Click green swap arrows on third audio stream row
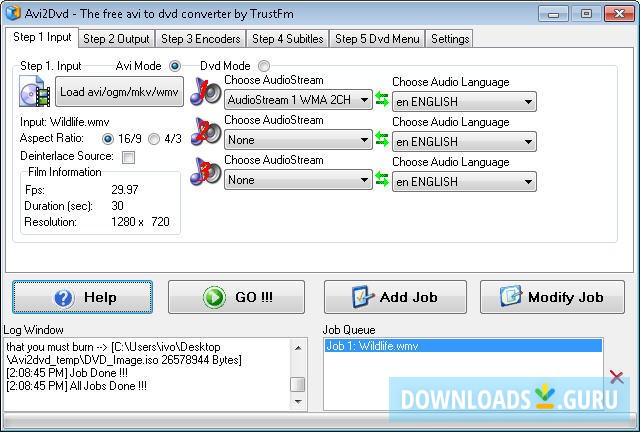The width and height of the screenshot is (640, 432). [382, 179]
